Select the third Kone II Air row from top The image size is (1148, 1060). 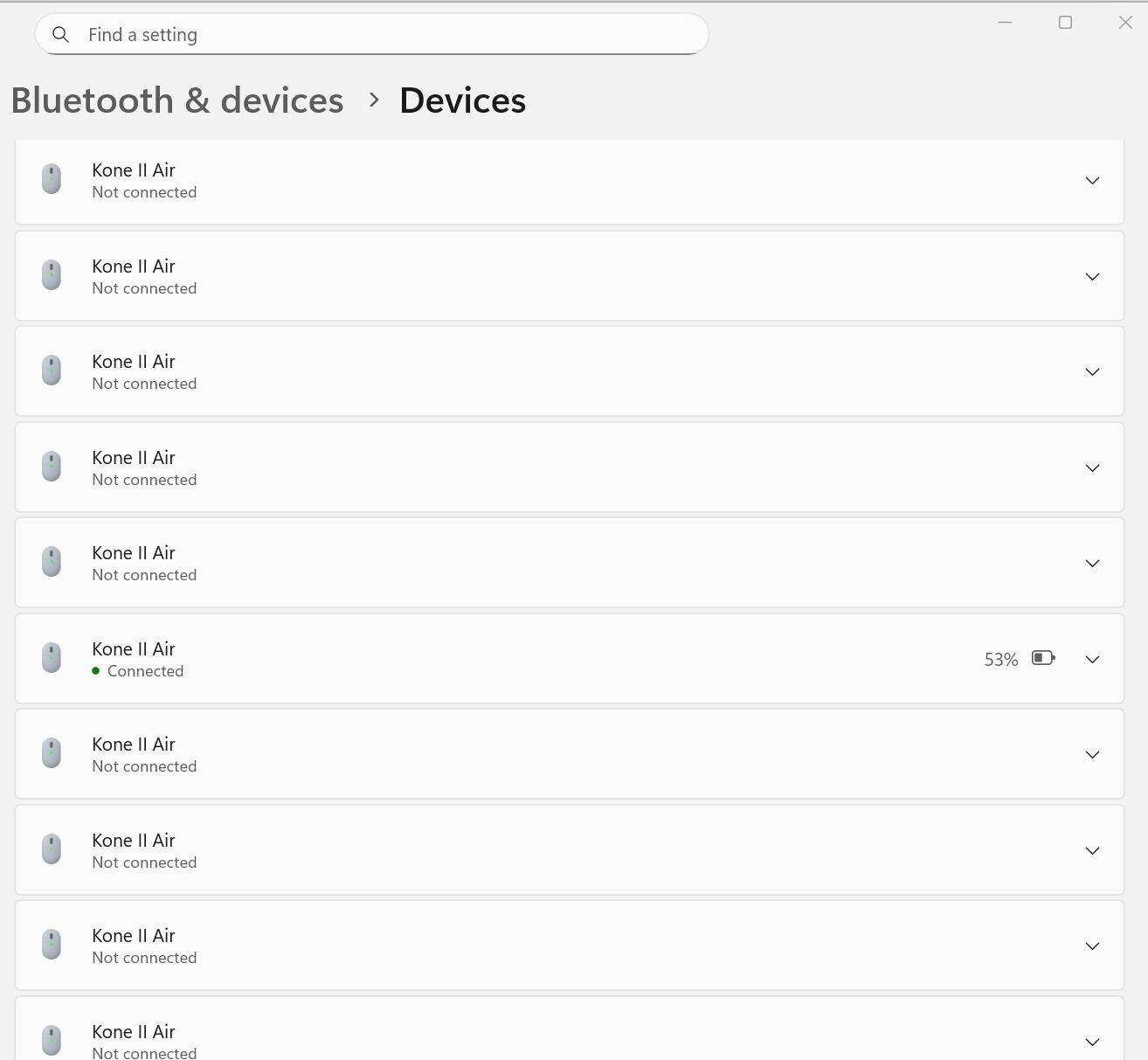click(568, 371)
